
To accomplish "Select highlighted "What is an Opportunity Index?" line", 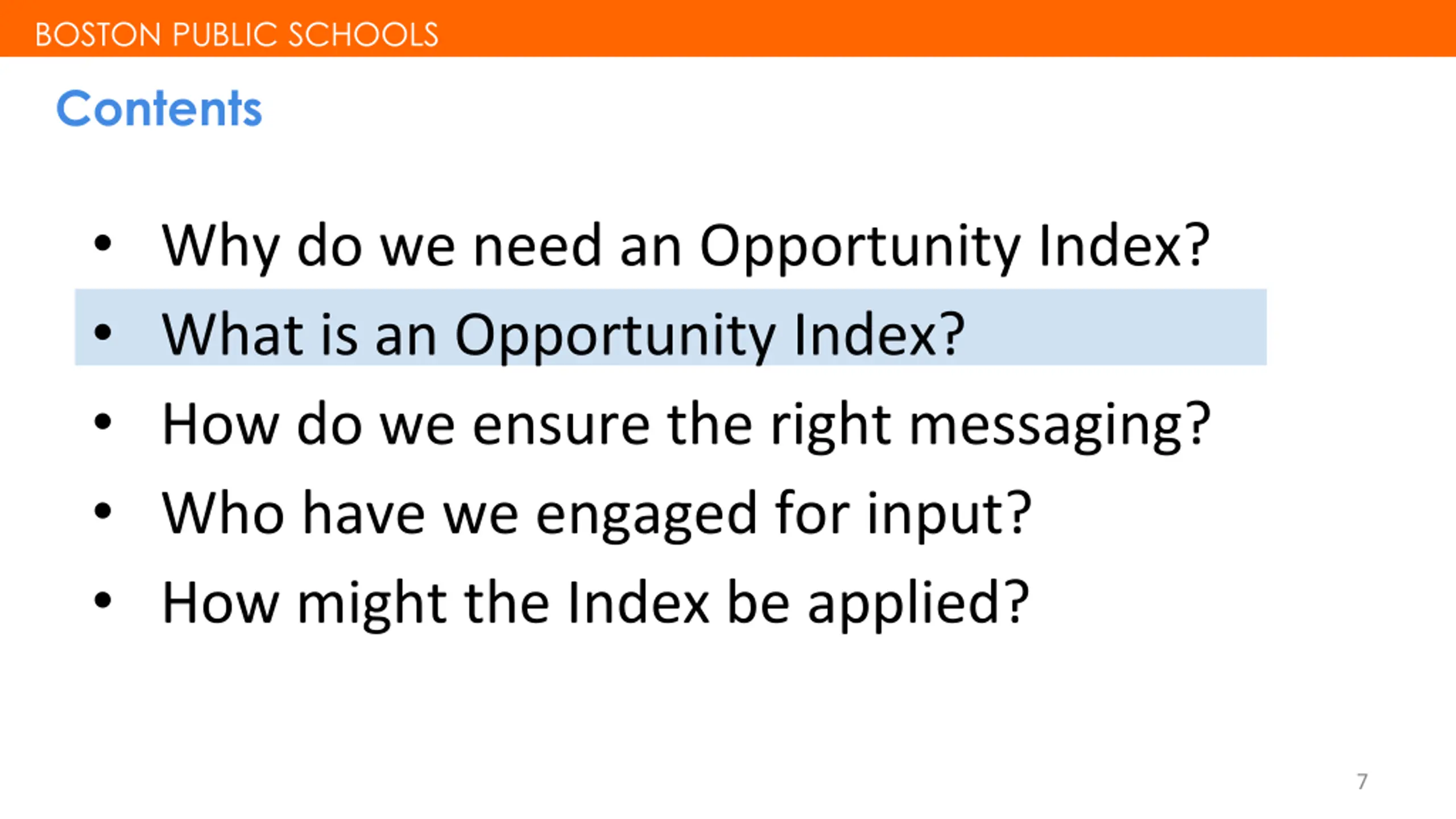I will (x=563, y=334).
